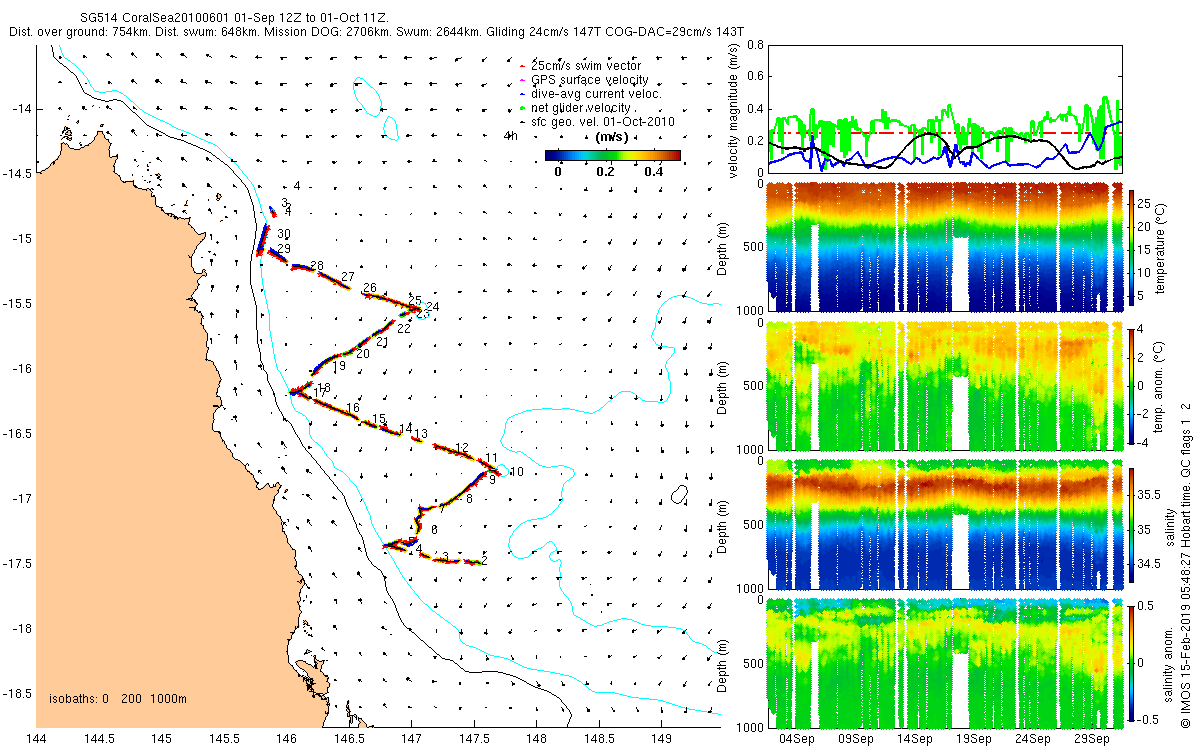Click the salinity colorbar beside third panel
1200x750 pixels.
coord(1132,525)
